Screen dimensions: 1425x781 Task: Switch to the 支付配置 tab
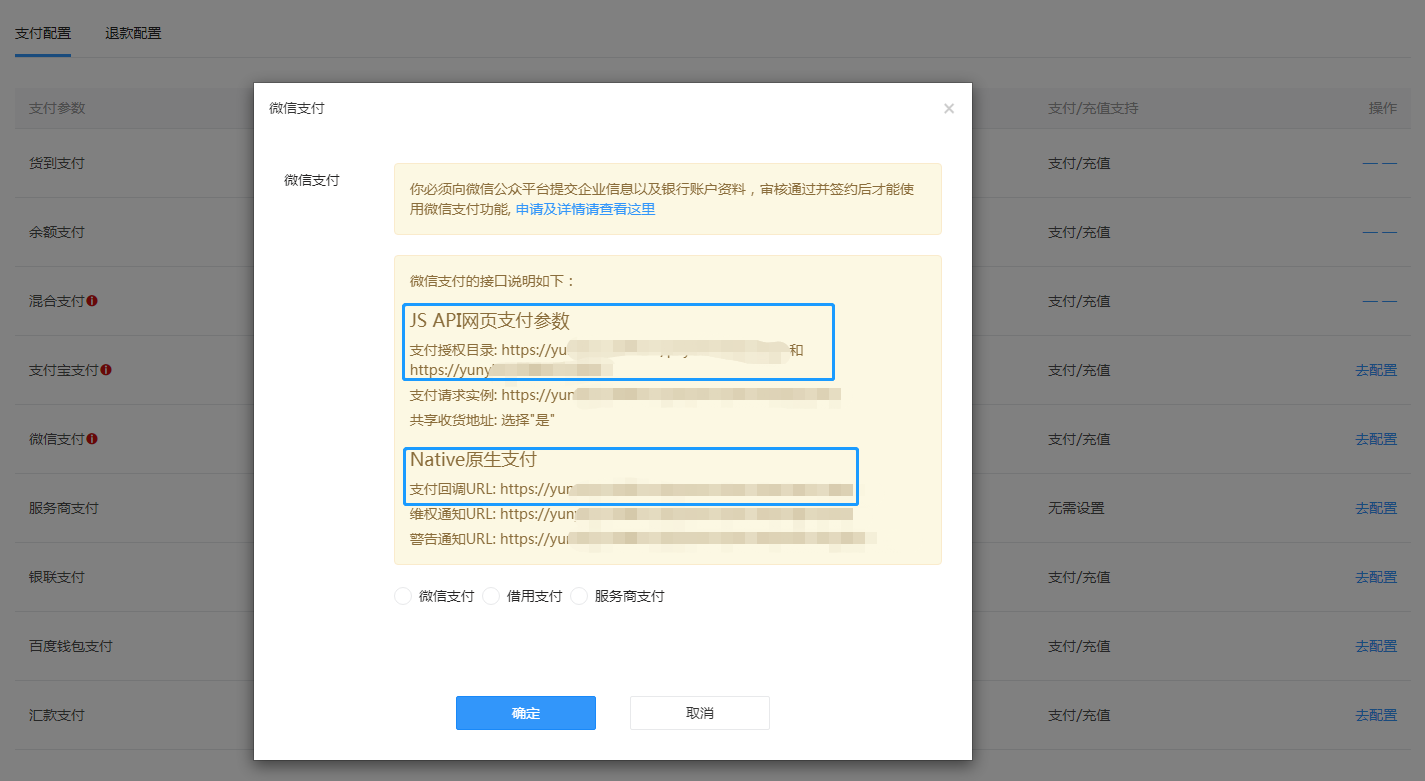43,33
